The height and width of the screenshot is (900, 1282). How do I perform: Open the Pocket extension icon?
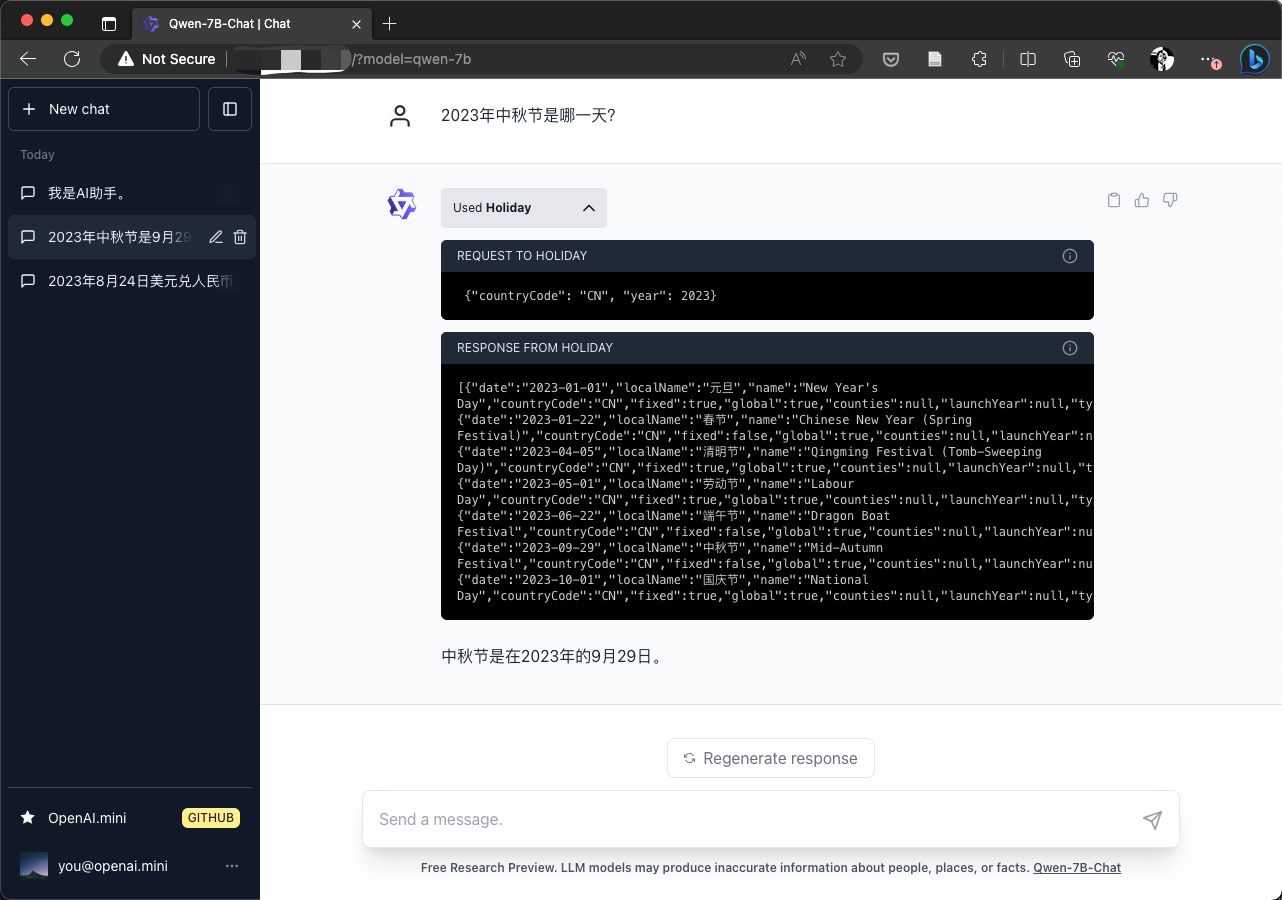(x=890, y=59)
